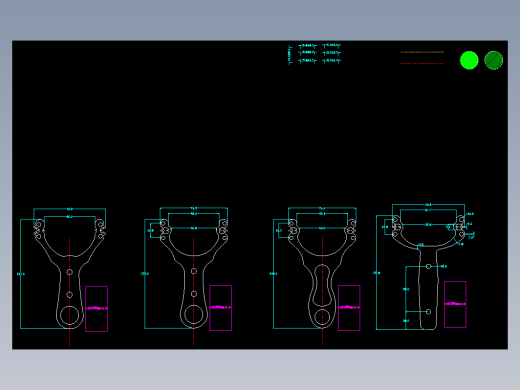Select the fourth slingshot with straight handle
Viewport: 520px width, 390px height.
(428, 273)
